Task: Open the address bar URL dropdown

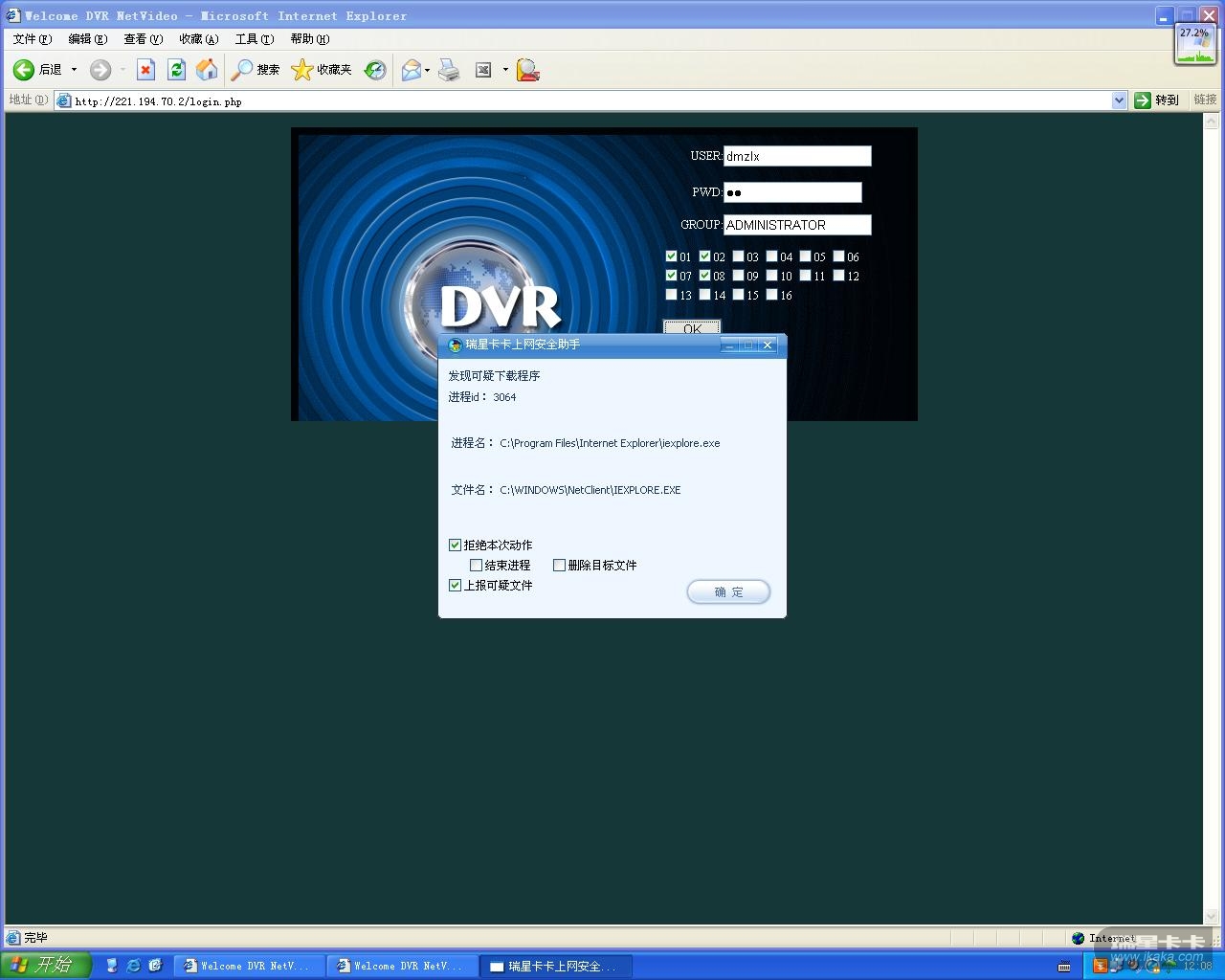Action: [1119, 100]
